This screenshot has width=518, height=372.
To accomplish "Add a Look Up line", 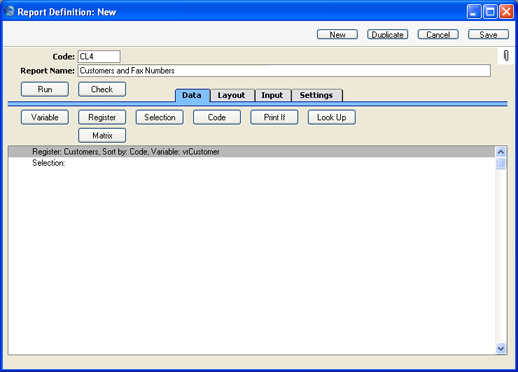I will pyautogui.click(x=332, y=117).
